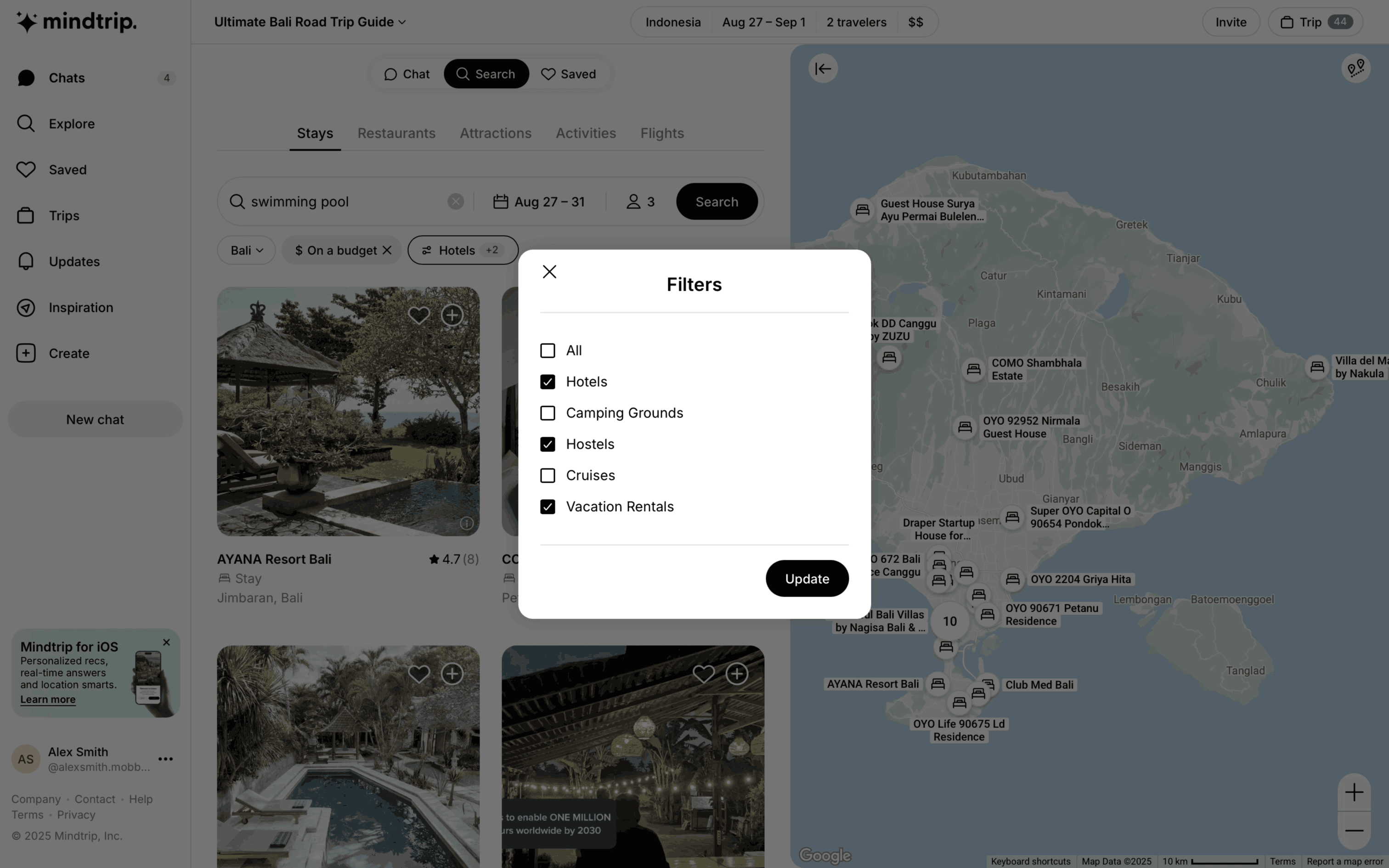1389x868 pixels.
Task: Uncheck the Vacation Rentals checkbox
Action: pos(548,507)
